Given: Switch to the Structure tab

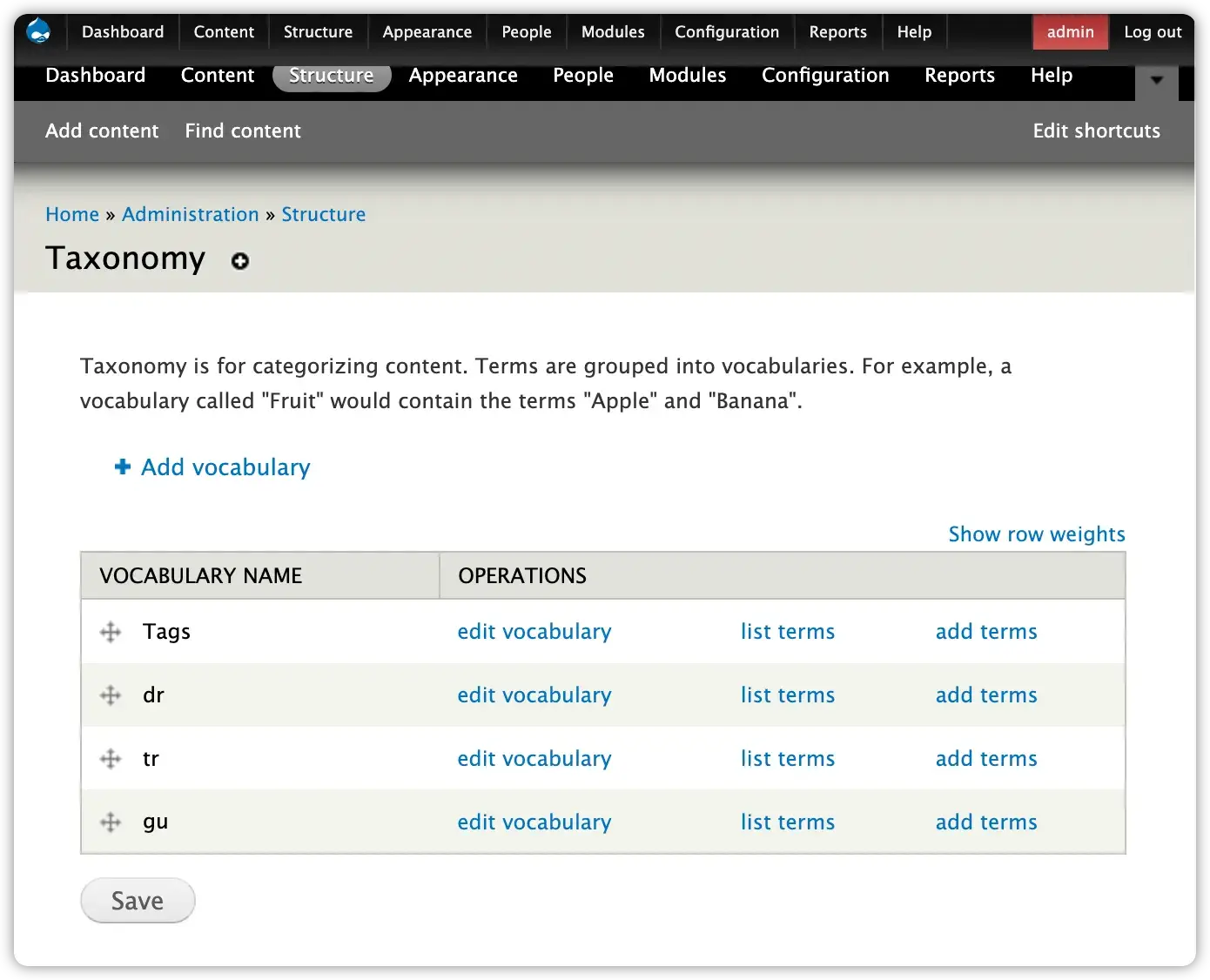Looking at the screenshot, I should (x=331, y=76).
